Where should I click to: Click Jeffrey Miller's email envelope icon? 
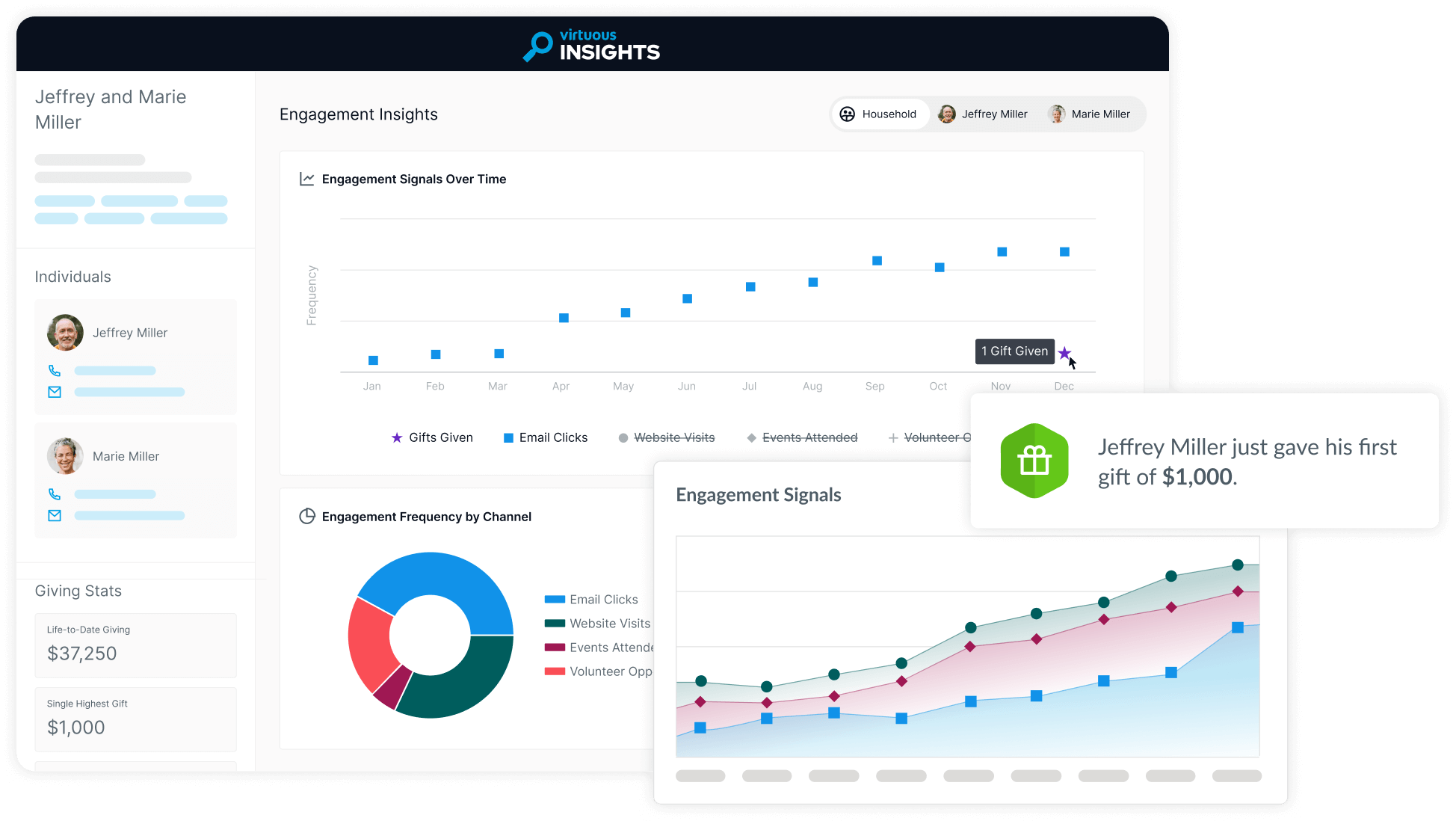tap(55, 392)
